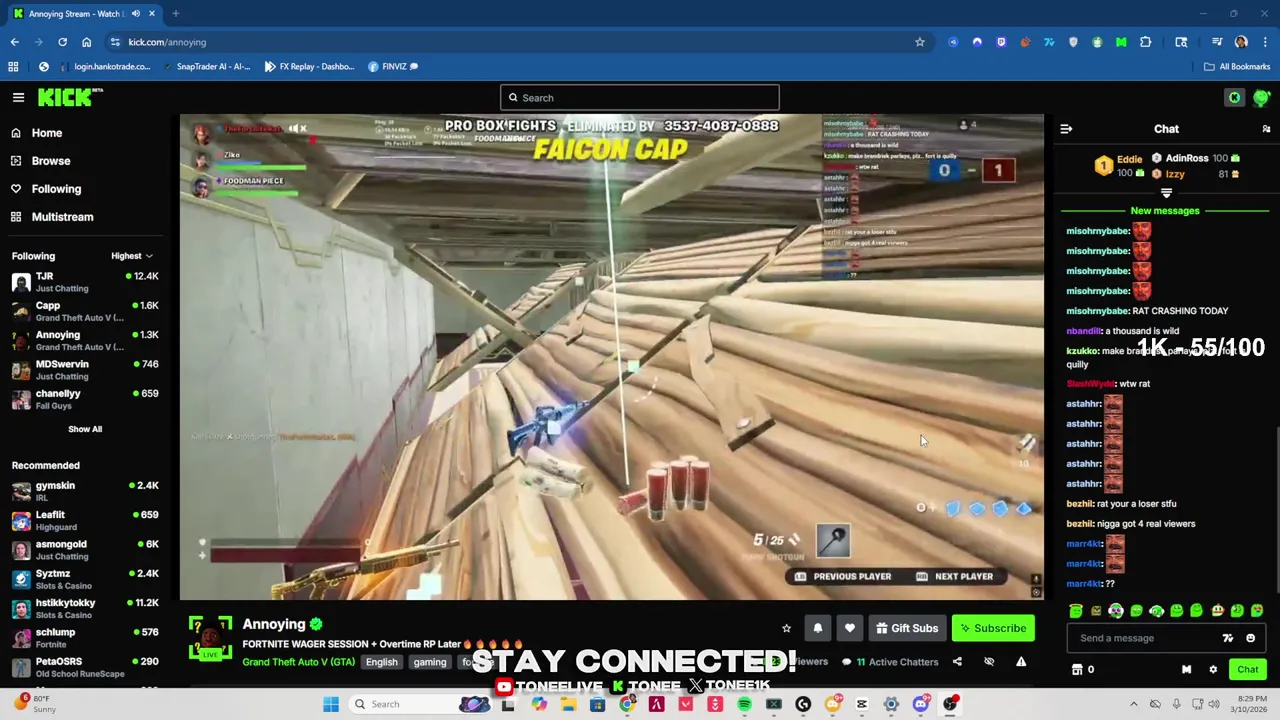This screenshot has height=720, width=1280.
Task: Open the Grand Theft Auto V category link
Action: (298, 662)
